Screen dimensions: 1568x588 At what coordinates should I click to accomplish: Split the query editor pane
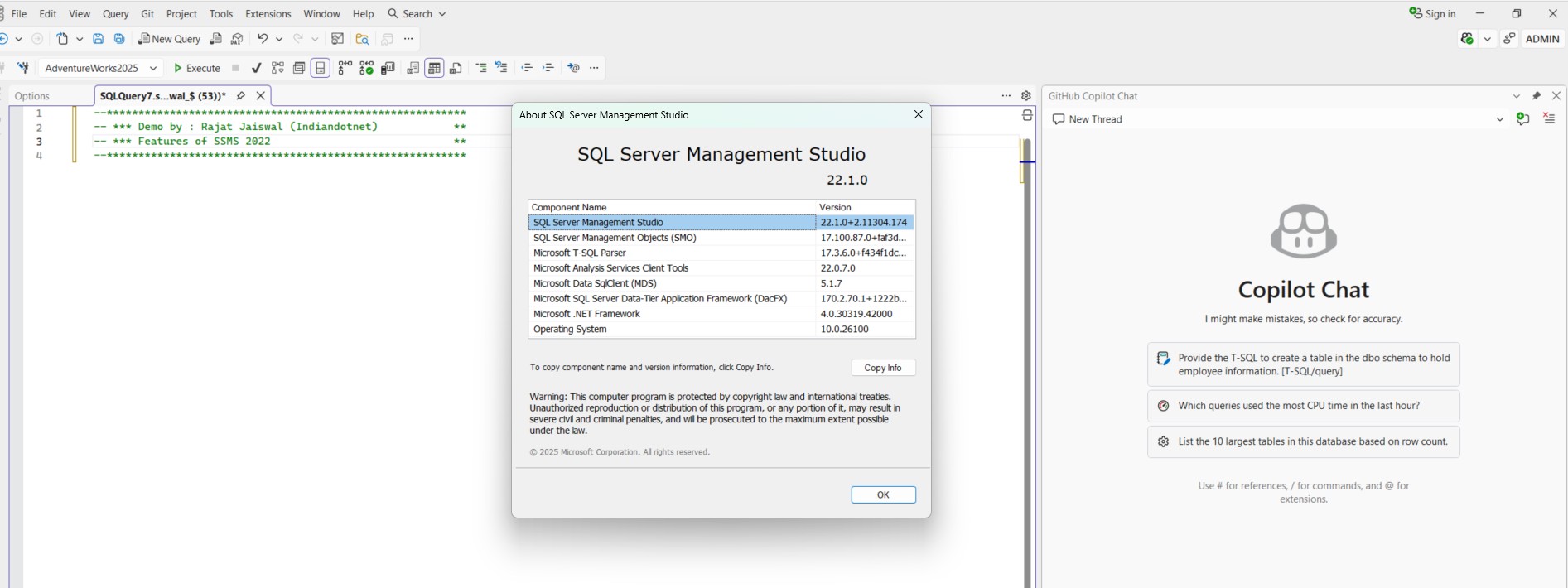coord(1027,116)
